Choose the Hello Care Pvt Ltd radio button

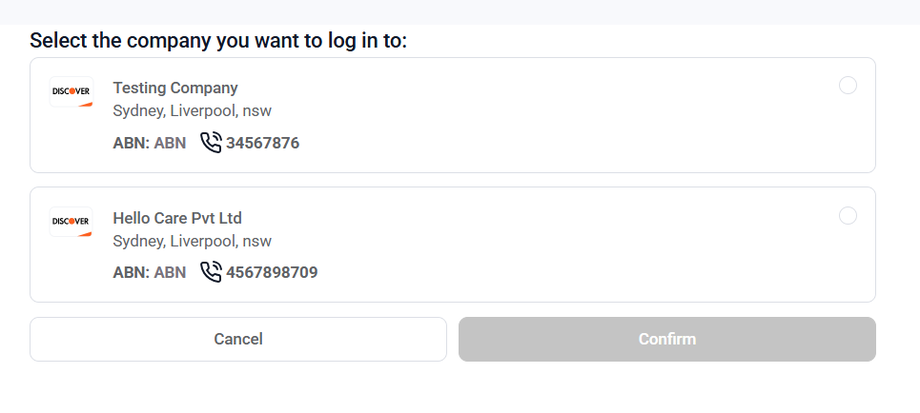[x=848, y=216]
